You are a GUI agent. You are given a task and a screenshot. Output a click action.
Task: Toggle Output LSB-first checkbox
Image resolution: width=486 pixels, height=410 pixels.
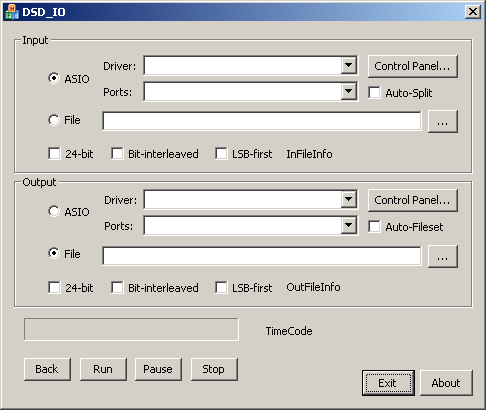[x=221, y=288]
